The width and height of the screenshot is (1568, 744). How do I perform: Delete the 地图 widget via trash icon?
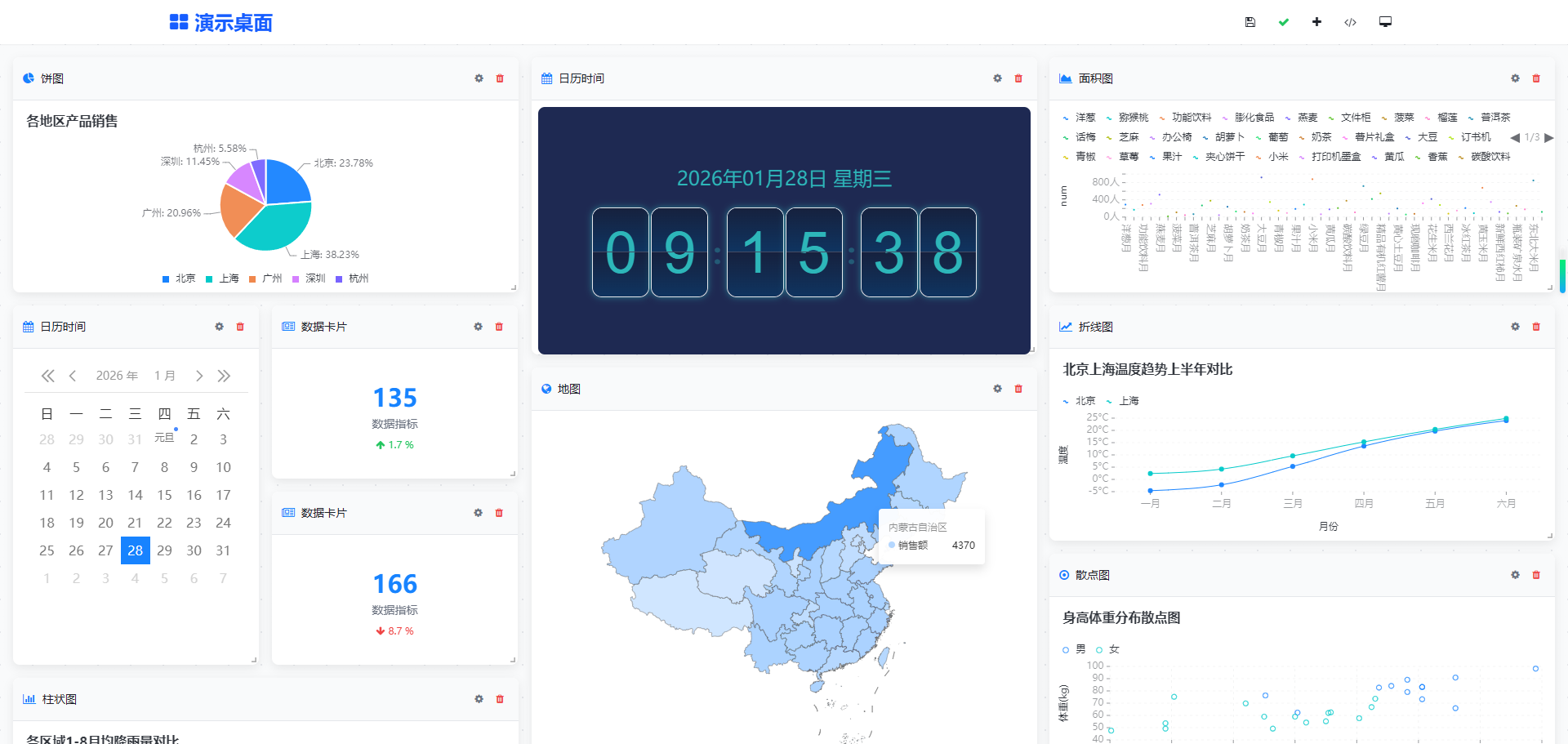[x=1018, y=389]
